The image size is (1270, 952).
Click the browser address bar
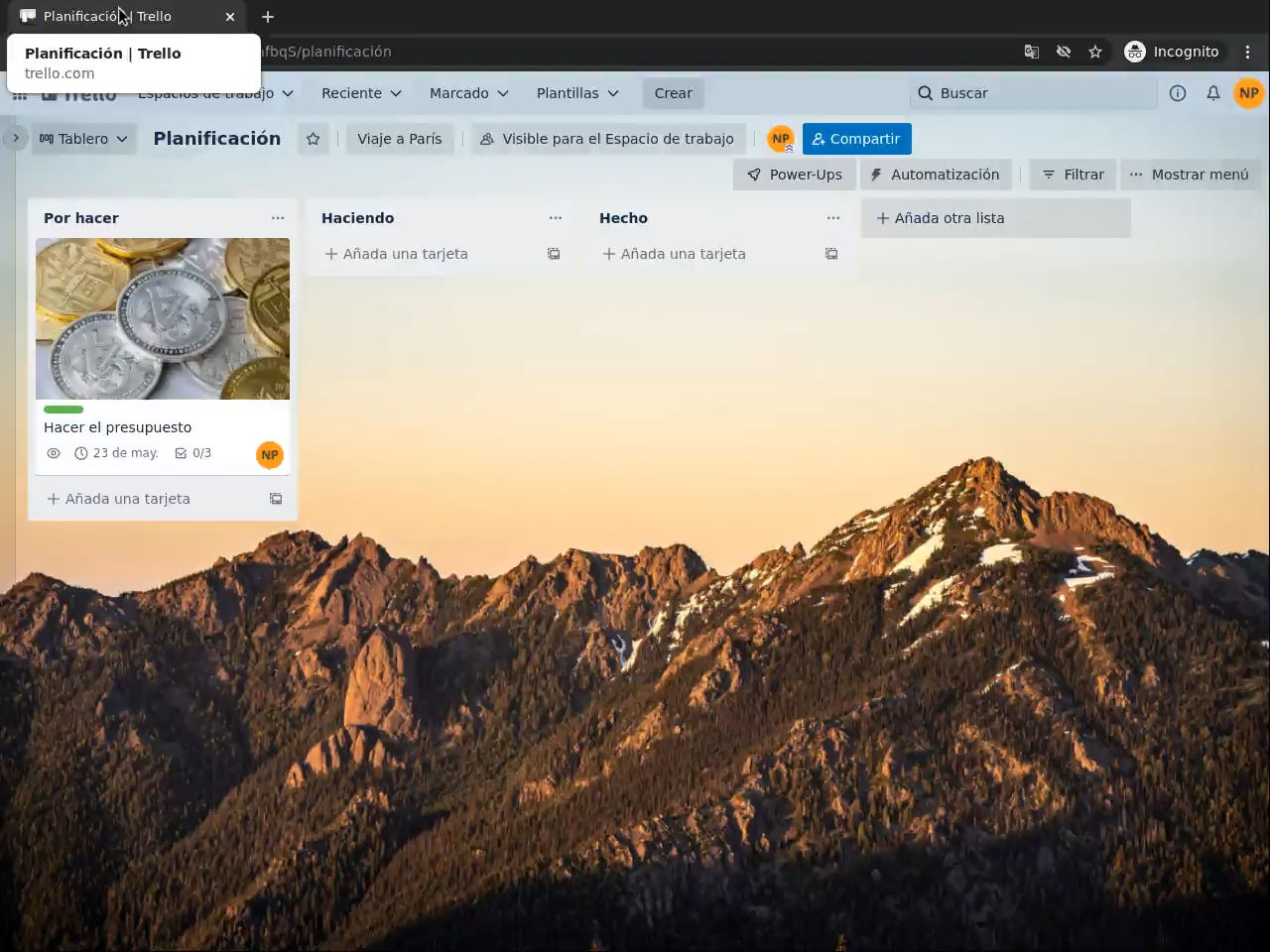[635, 52]
